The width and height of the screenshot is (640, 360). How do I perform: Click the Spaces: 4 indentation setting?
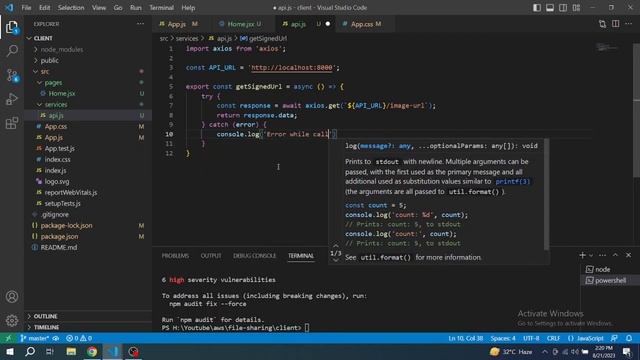[x=503, y=338]
